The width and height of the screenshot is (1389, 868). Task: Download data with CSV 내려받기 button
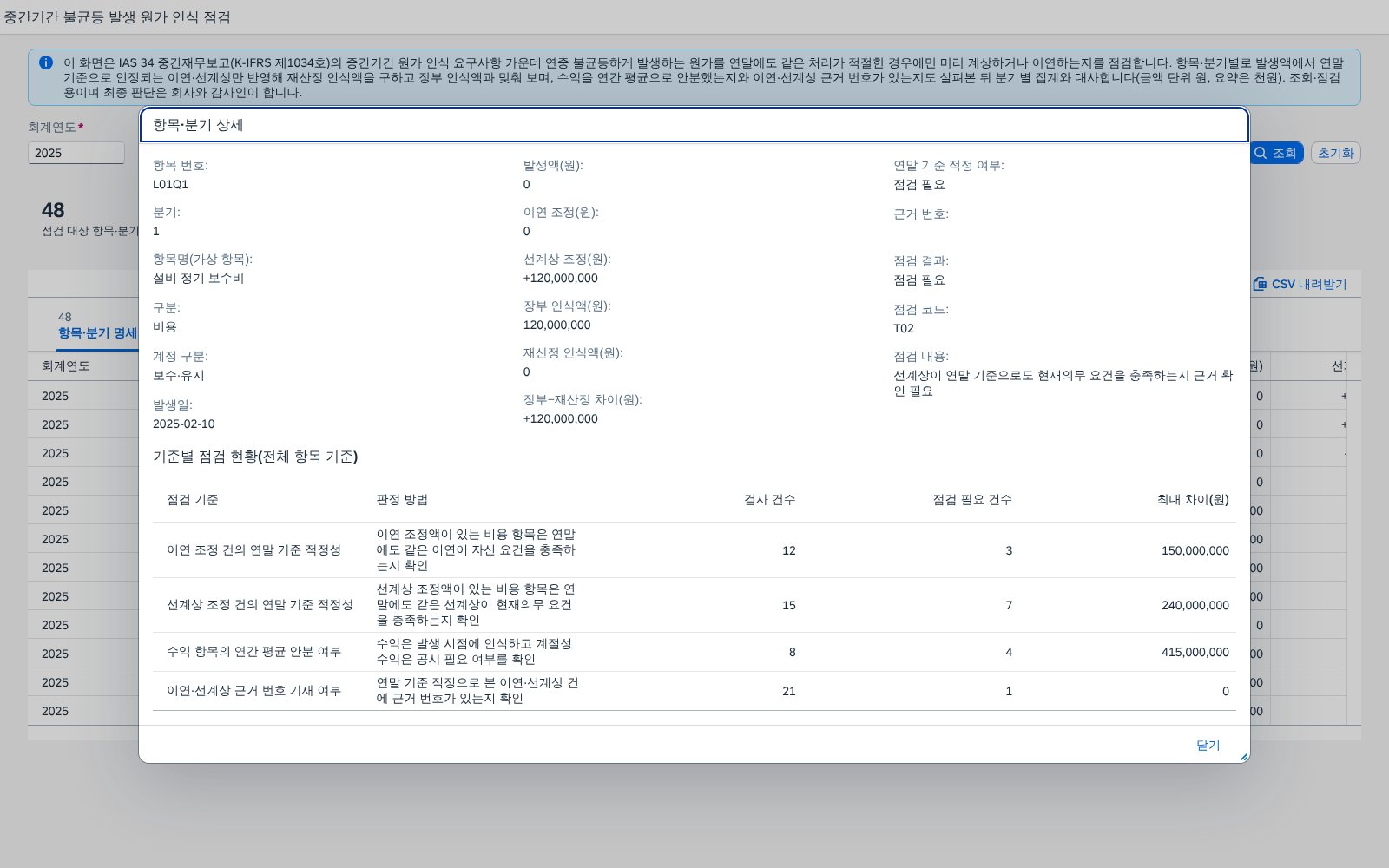1300,284
